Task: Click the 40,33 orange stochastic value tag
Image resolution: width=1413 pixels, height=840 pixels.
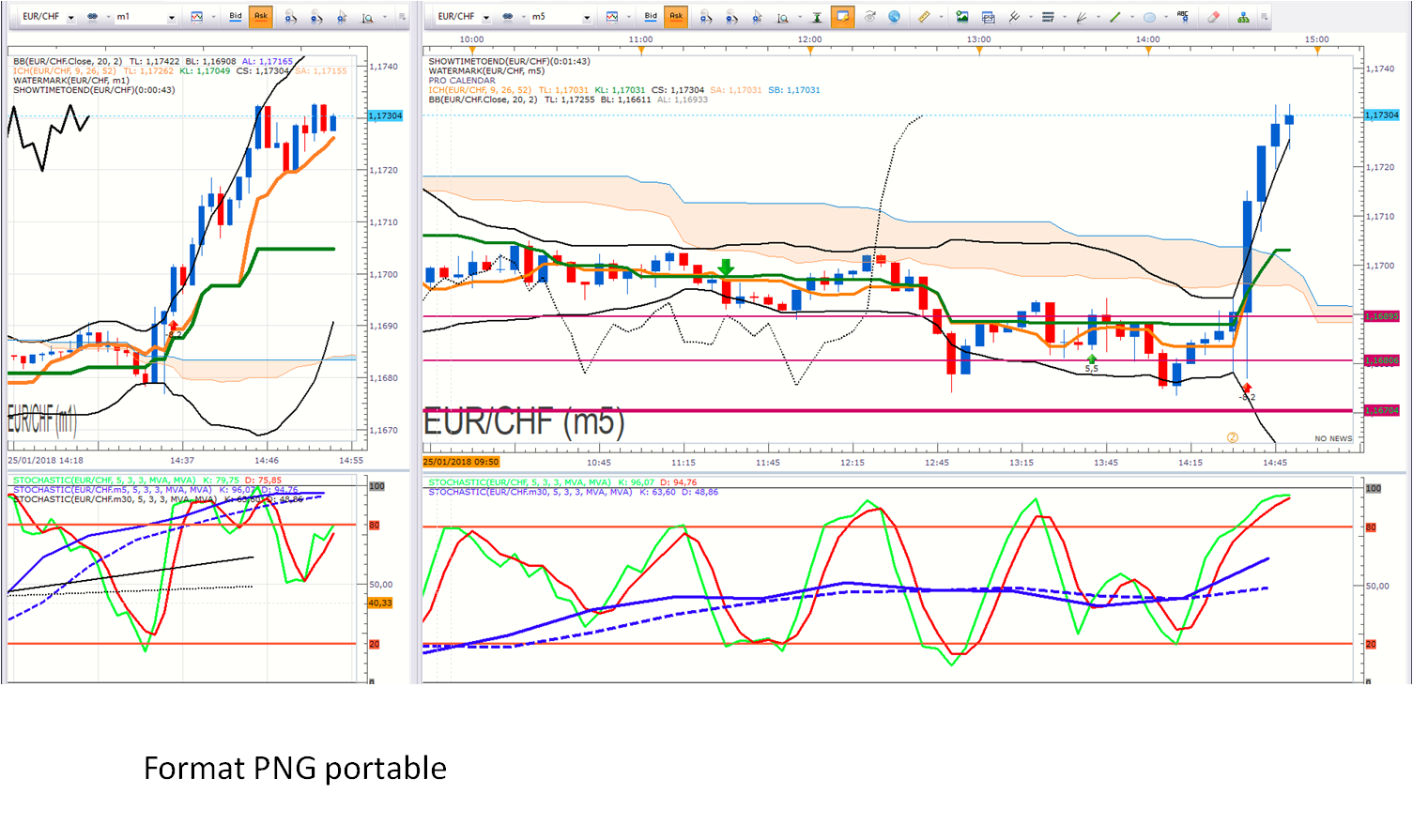Action: (x=380, y=603)
